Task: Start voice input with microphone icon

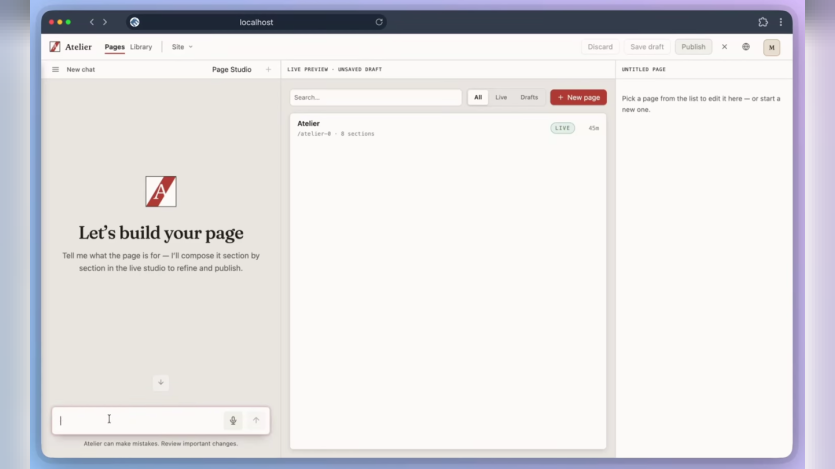Action: tap(233, 420)
